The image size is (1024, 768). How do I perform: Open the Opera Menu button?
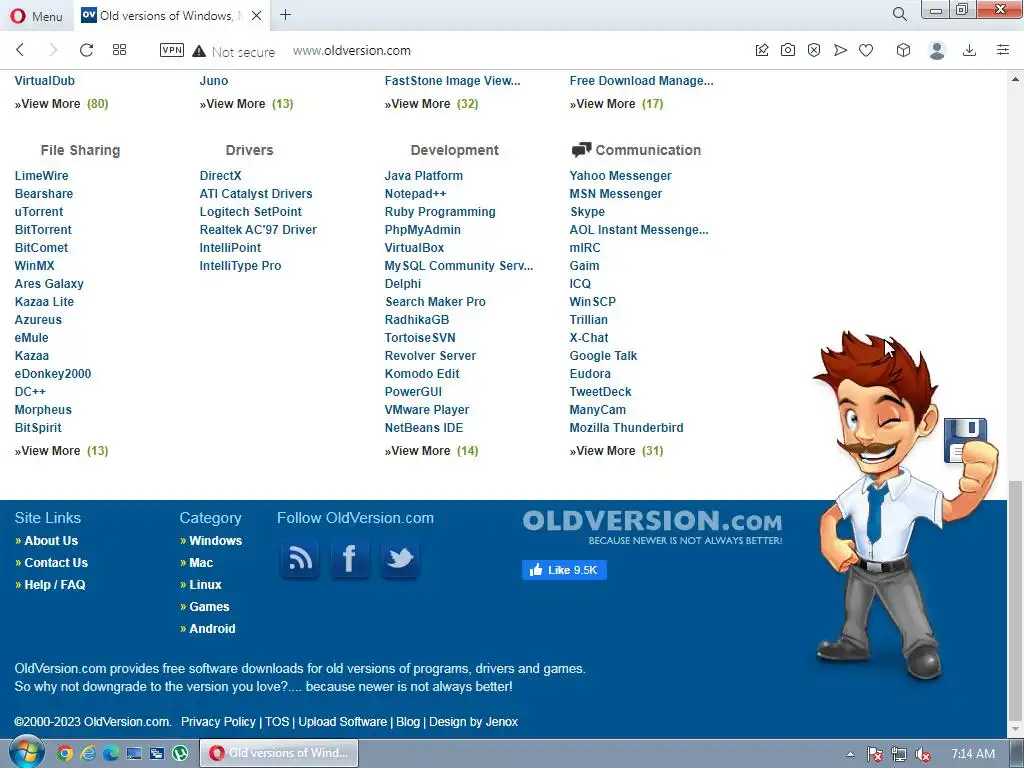pos(37,16)
